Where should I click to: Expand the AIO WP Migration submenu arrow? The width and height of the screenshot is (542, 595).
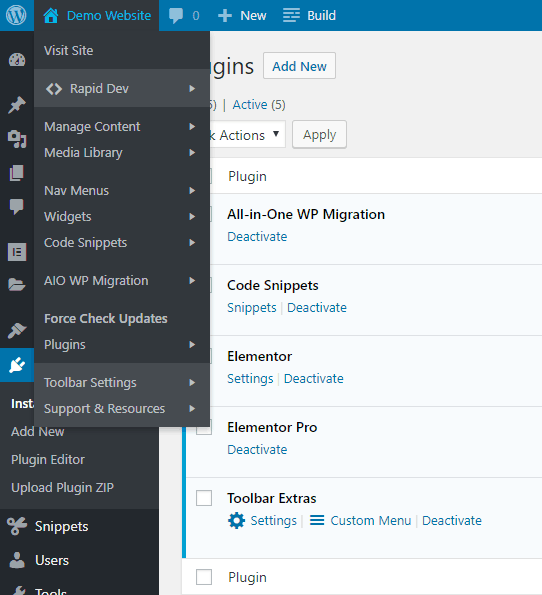click(192, 280)
